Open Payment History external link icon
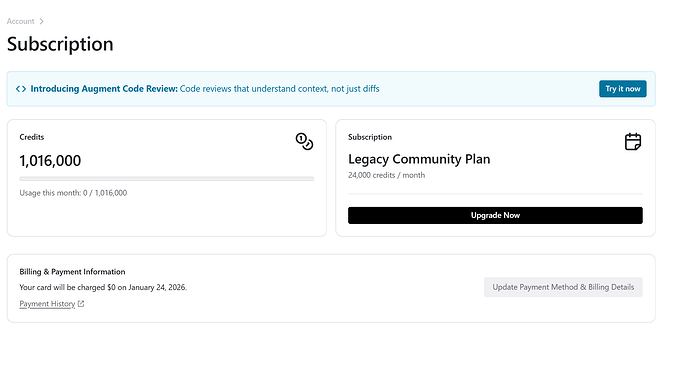 click(x=81, y=304)
